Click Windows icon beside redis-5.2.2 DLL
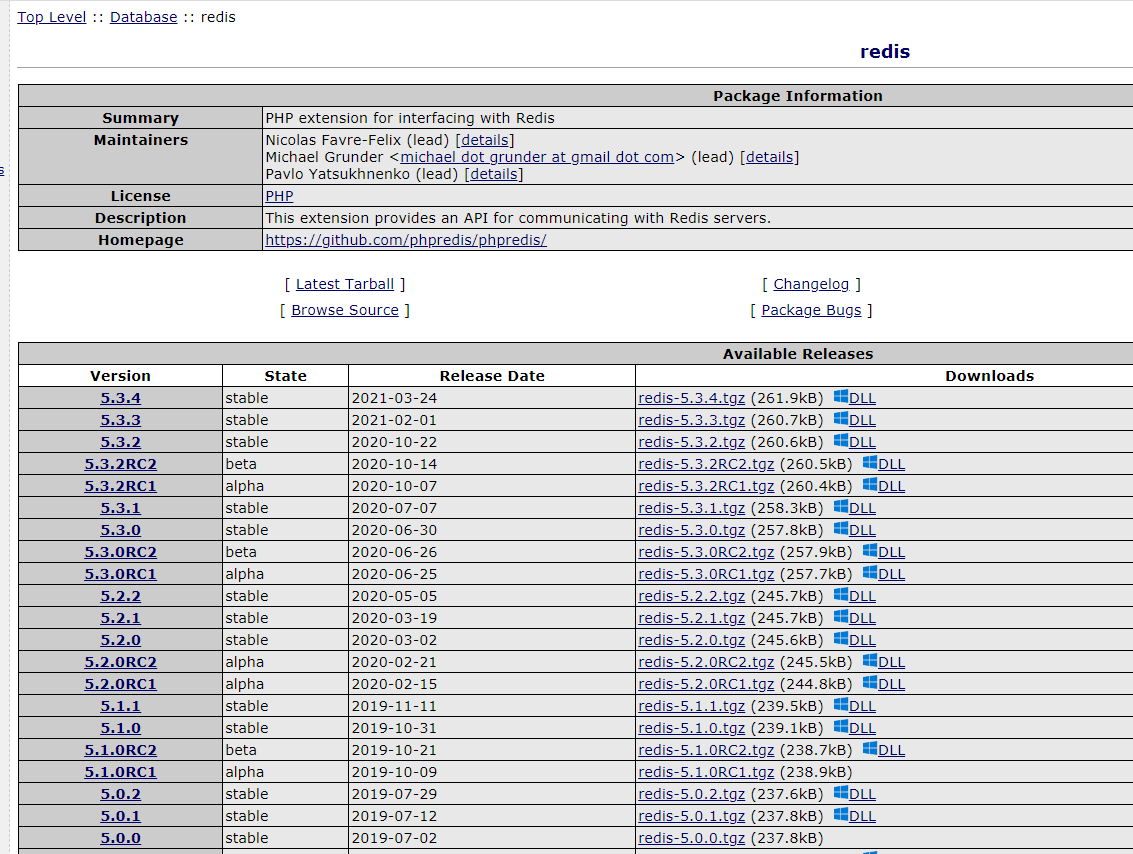This screenshot has width=1133, height=854. pos(840,595)
